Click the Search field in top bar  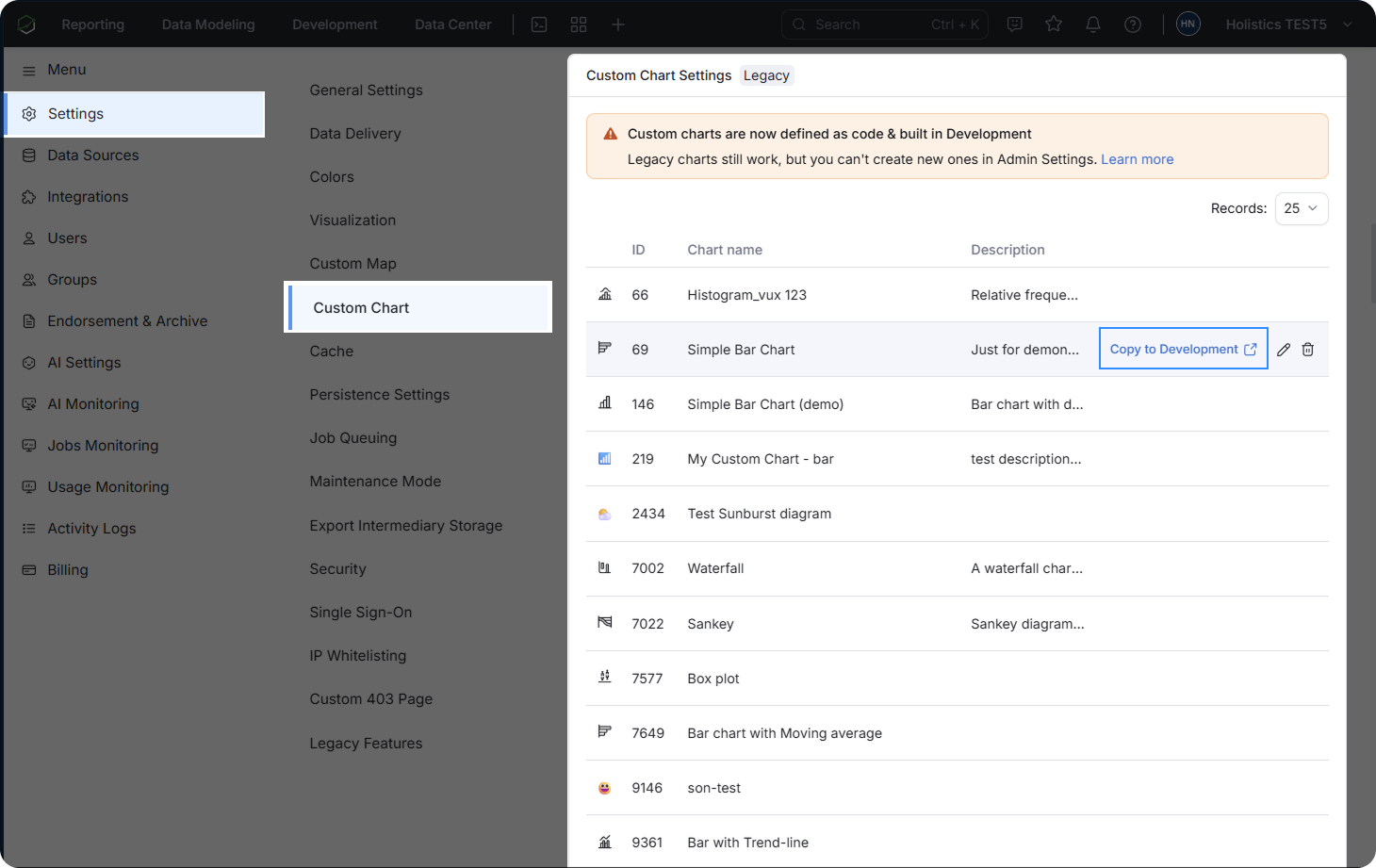click(x=885, y=25)
